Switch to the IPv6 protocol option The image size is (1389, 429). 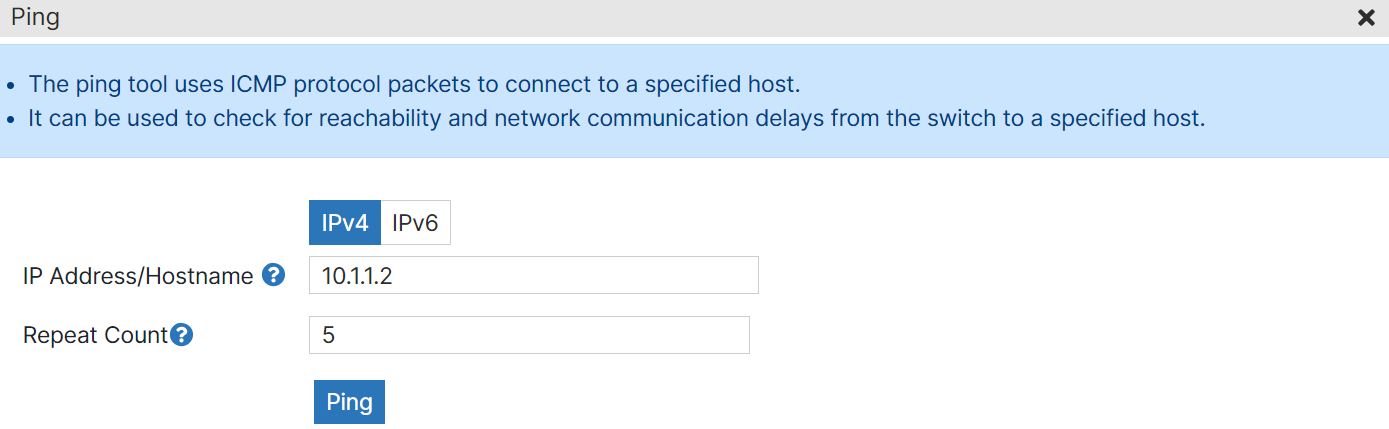(415, 223)
